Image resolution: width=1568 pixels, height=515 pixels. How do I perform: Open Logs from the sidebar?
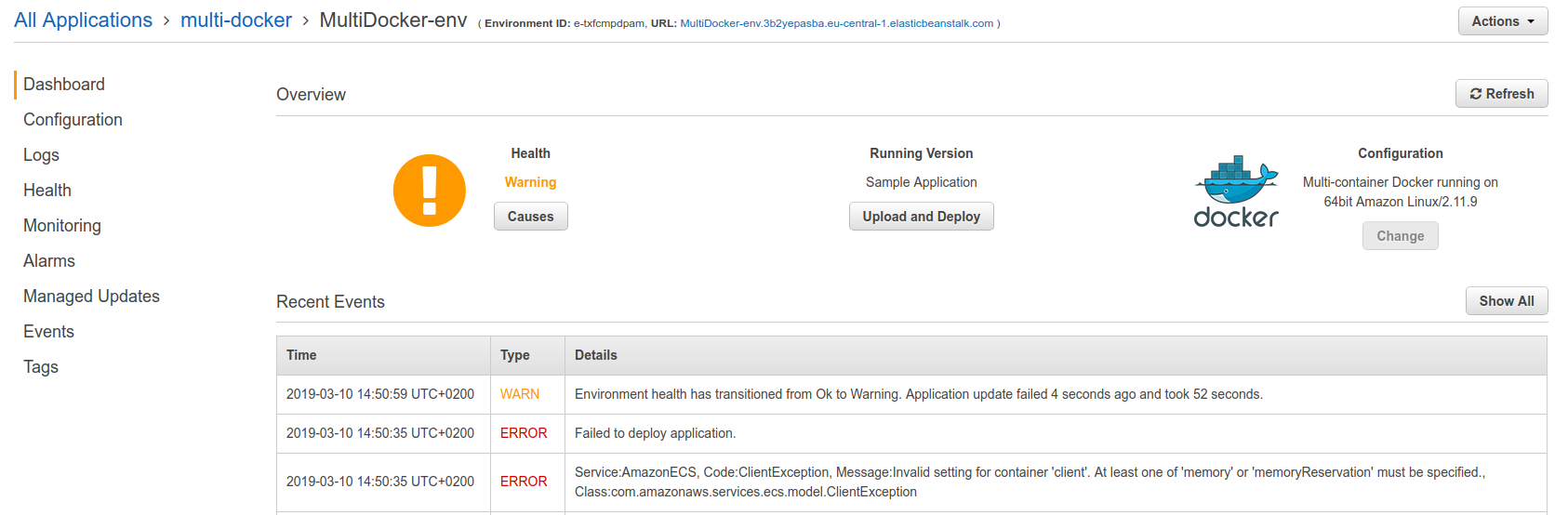(41, 155)
